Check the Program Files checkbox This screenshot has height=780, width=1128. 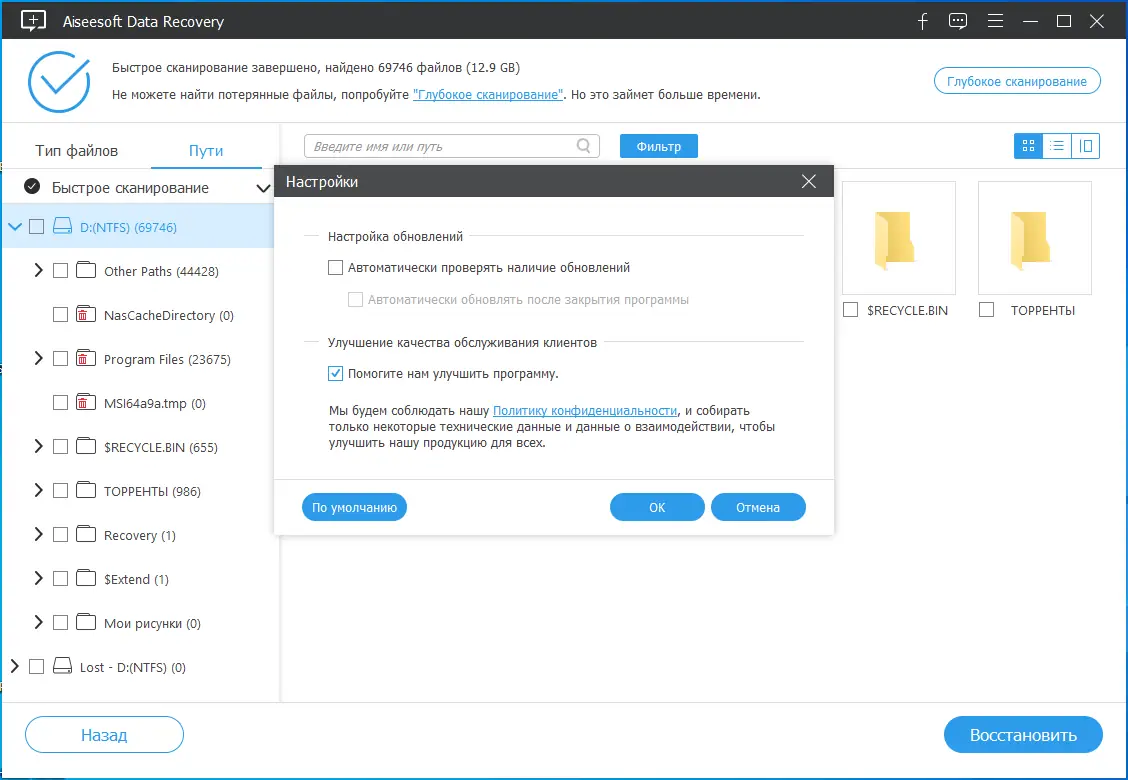(60, 358)
